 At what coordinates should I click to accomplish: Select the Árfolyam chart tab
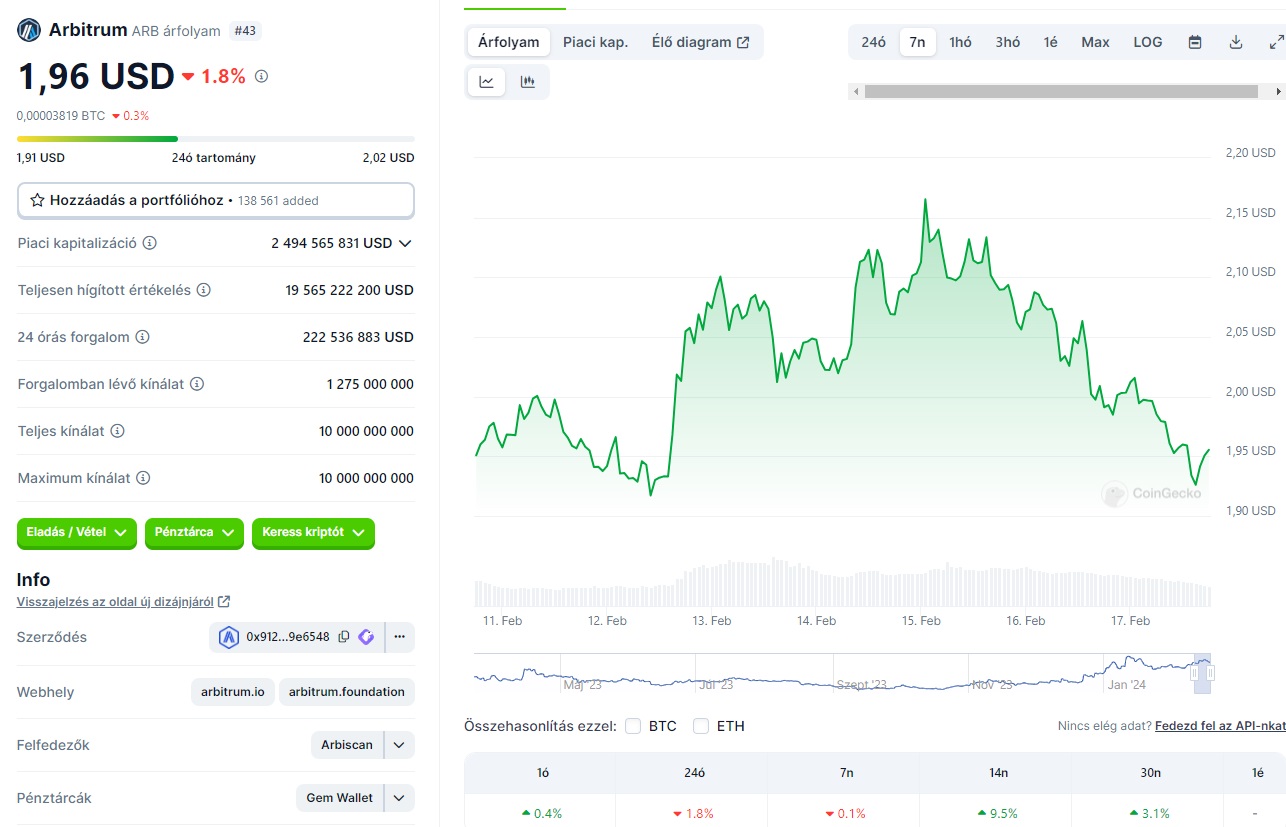(x=509, y=42)
